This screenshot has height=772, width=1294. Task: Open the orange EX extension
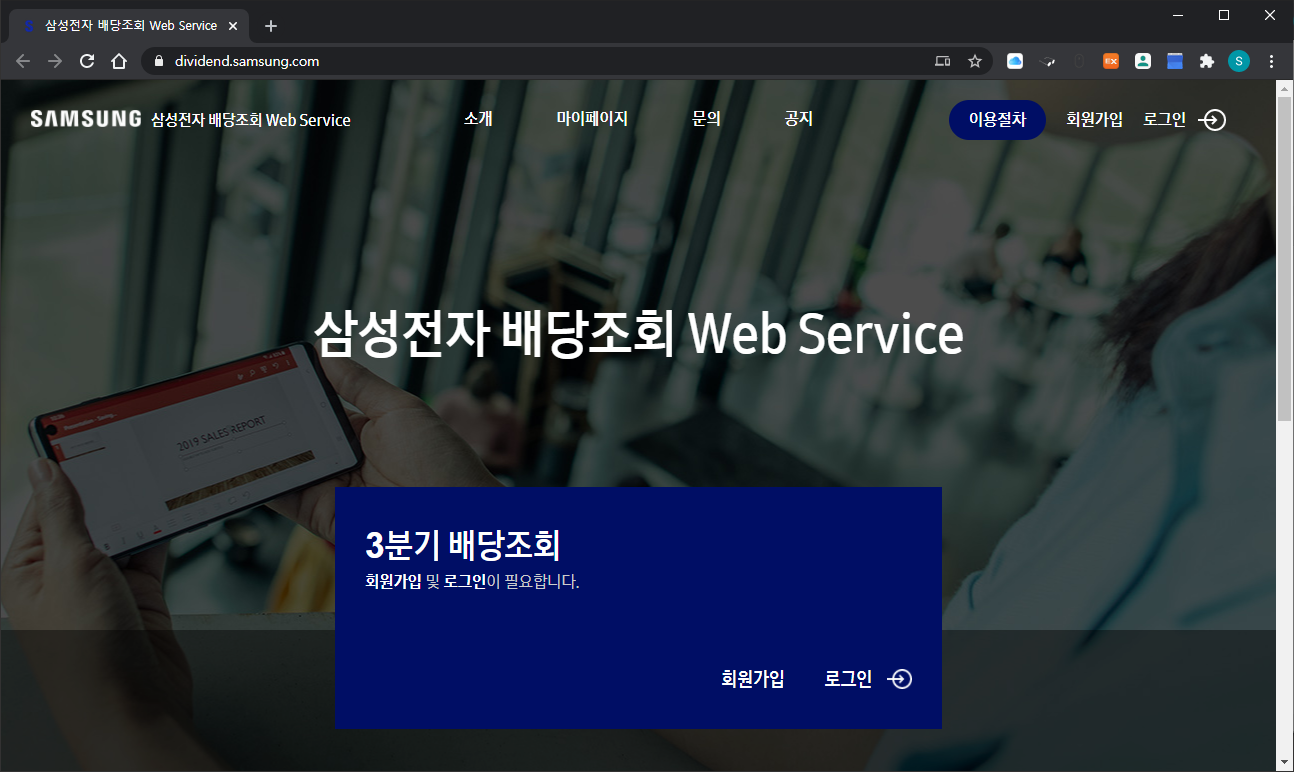(x=1111, y=61)
